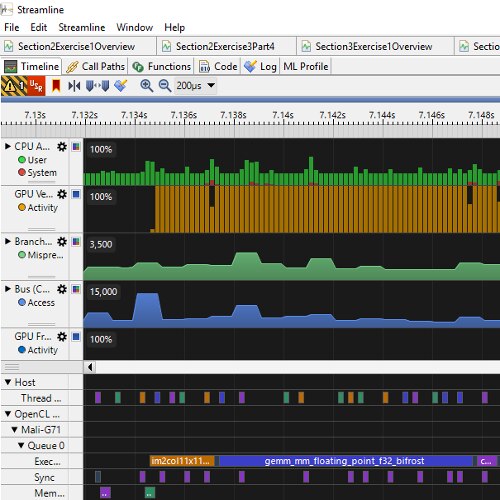Open the ML Profile tab
Viewport: 500px width, 500px height.
pyautogui.click(x=306, y=66)
